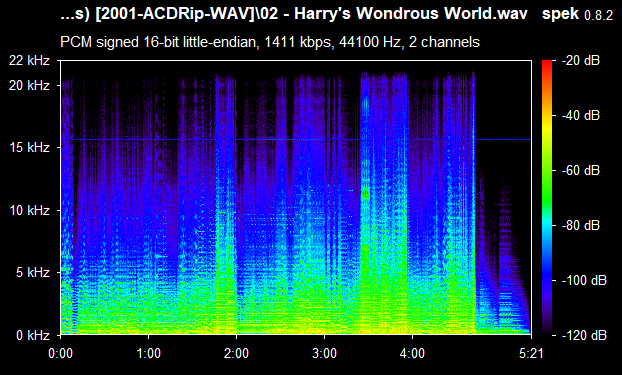The width and height of the screenshot is (622, 375).
Task: Click the -60 dB green level label
Action: click(x=581, y=171)
